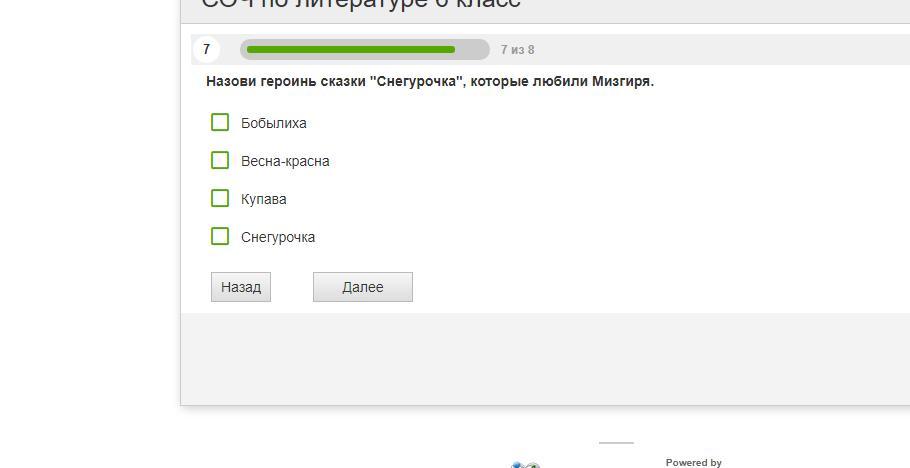910x468 pixels.
Task: Click the question number 7 badge
Action: 206,49
